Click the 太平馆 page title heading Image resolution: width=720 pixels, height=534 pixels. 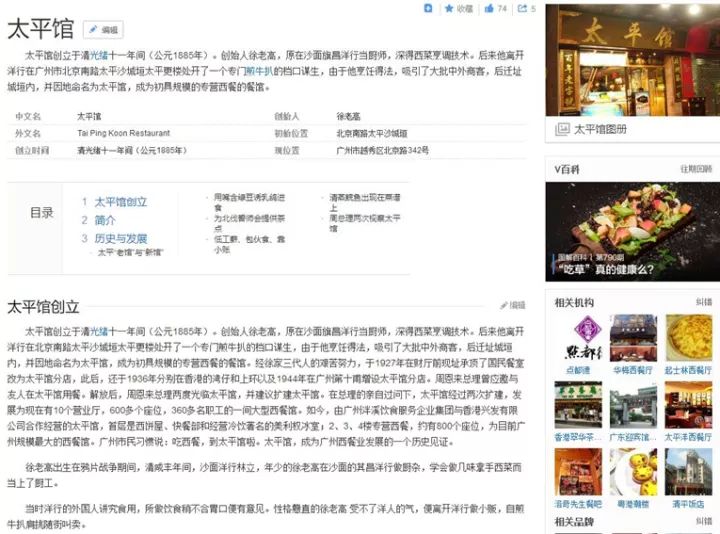point(40,29)
